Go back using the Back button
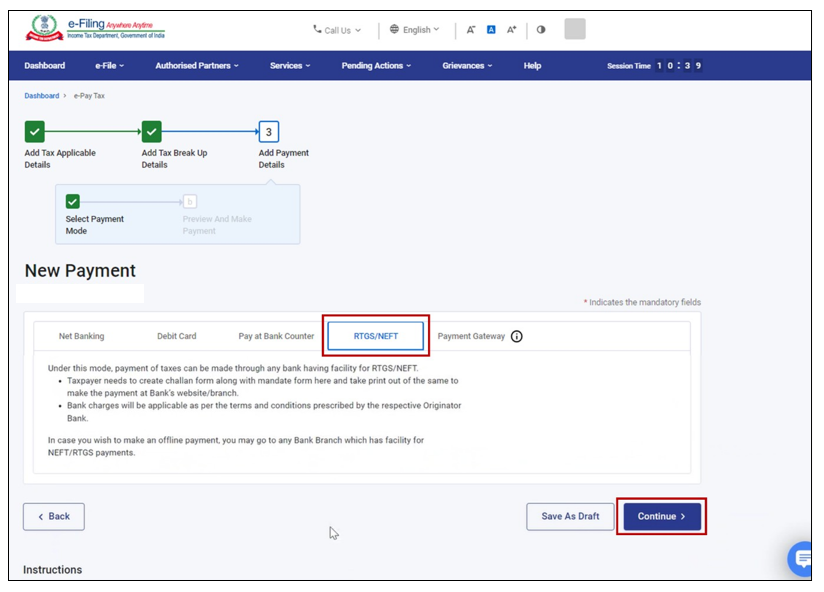The image size is (824, 592). click(x=54, y=516)
